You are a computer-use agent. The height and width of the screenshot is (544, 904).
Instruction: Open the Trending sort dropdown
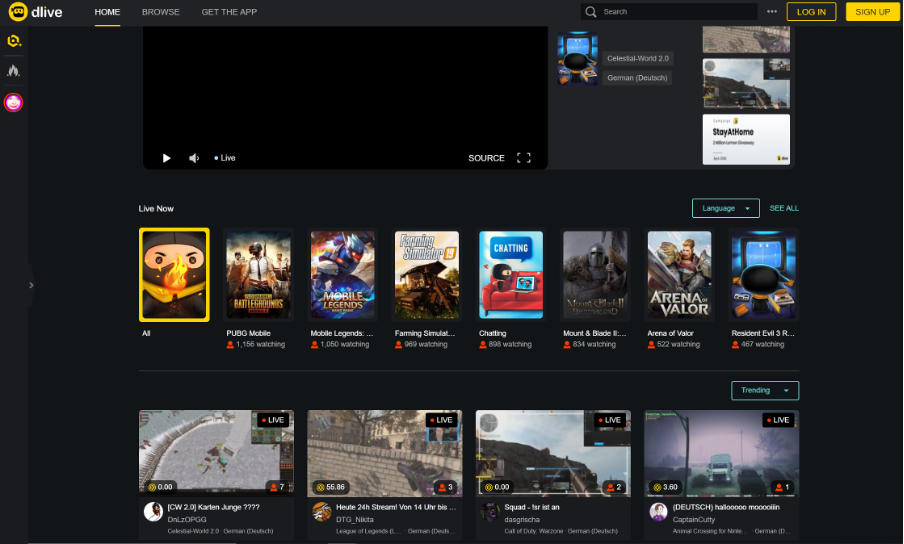click(765, 390)
